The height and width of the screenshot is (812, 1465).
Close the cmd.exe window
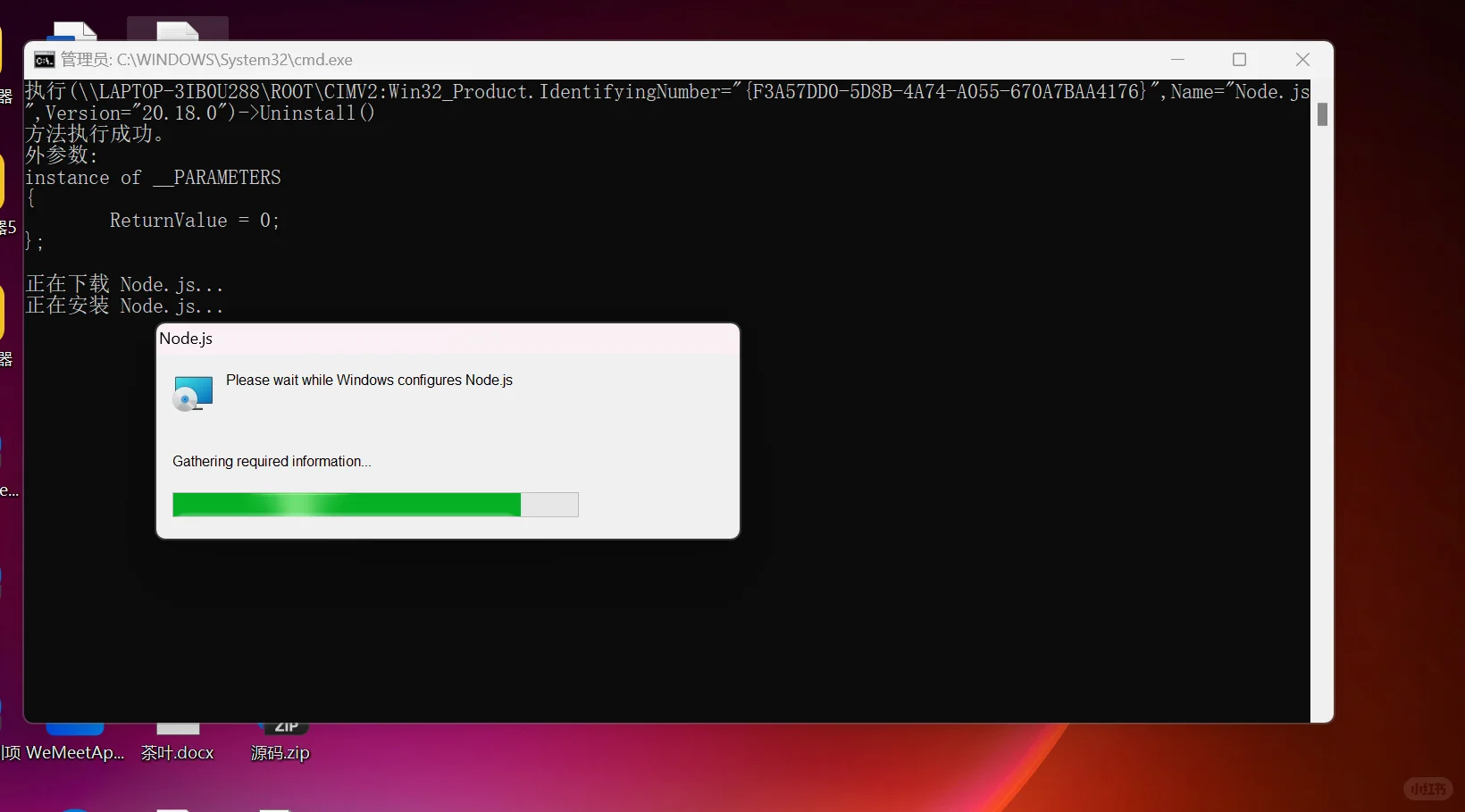click(1302, 60)
